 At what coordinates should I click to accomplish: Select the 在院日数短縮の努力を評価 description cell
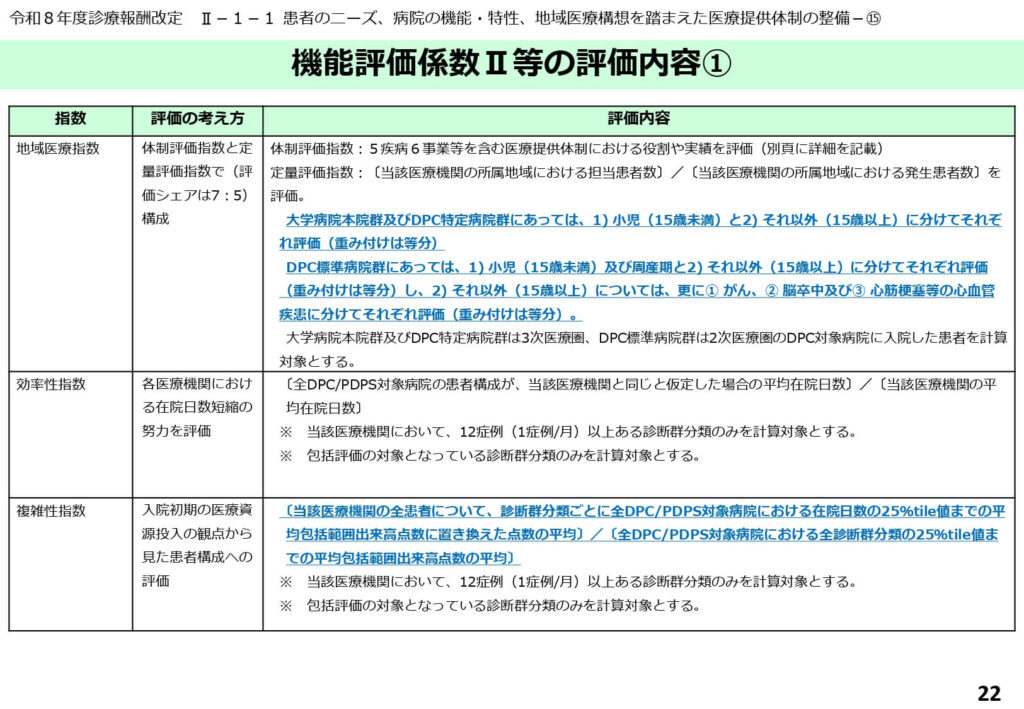tap(197, 407)
